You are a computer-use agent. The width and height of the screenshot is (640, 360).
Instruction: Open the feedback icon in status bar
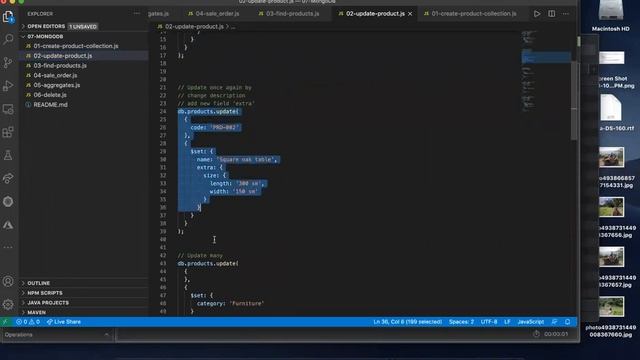(554, 322)
